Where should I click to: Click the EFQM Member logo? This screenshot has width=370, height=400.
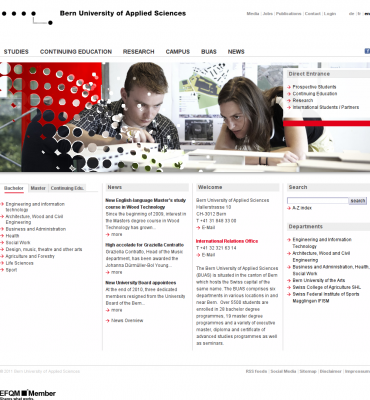[x=28, y=394]
